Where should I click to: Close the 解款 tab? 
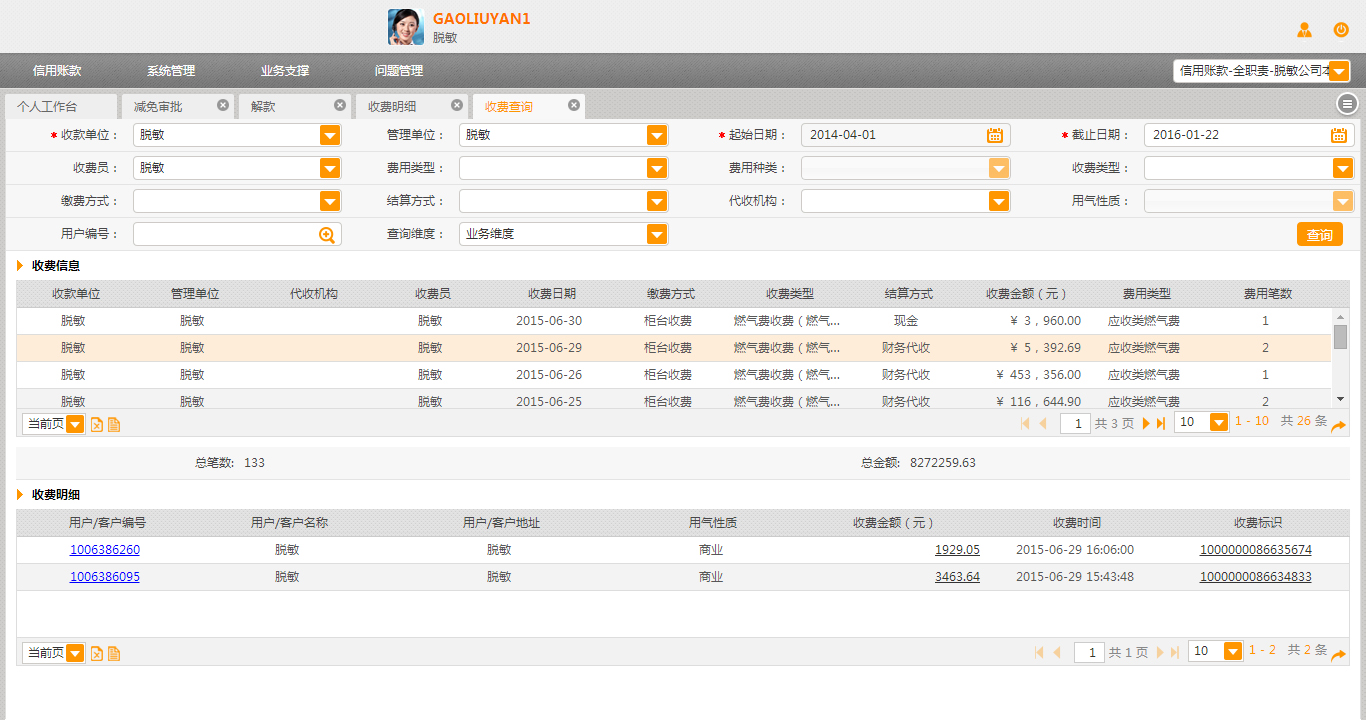coord(340,105)
